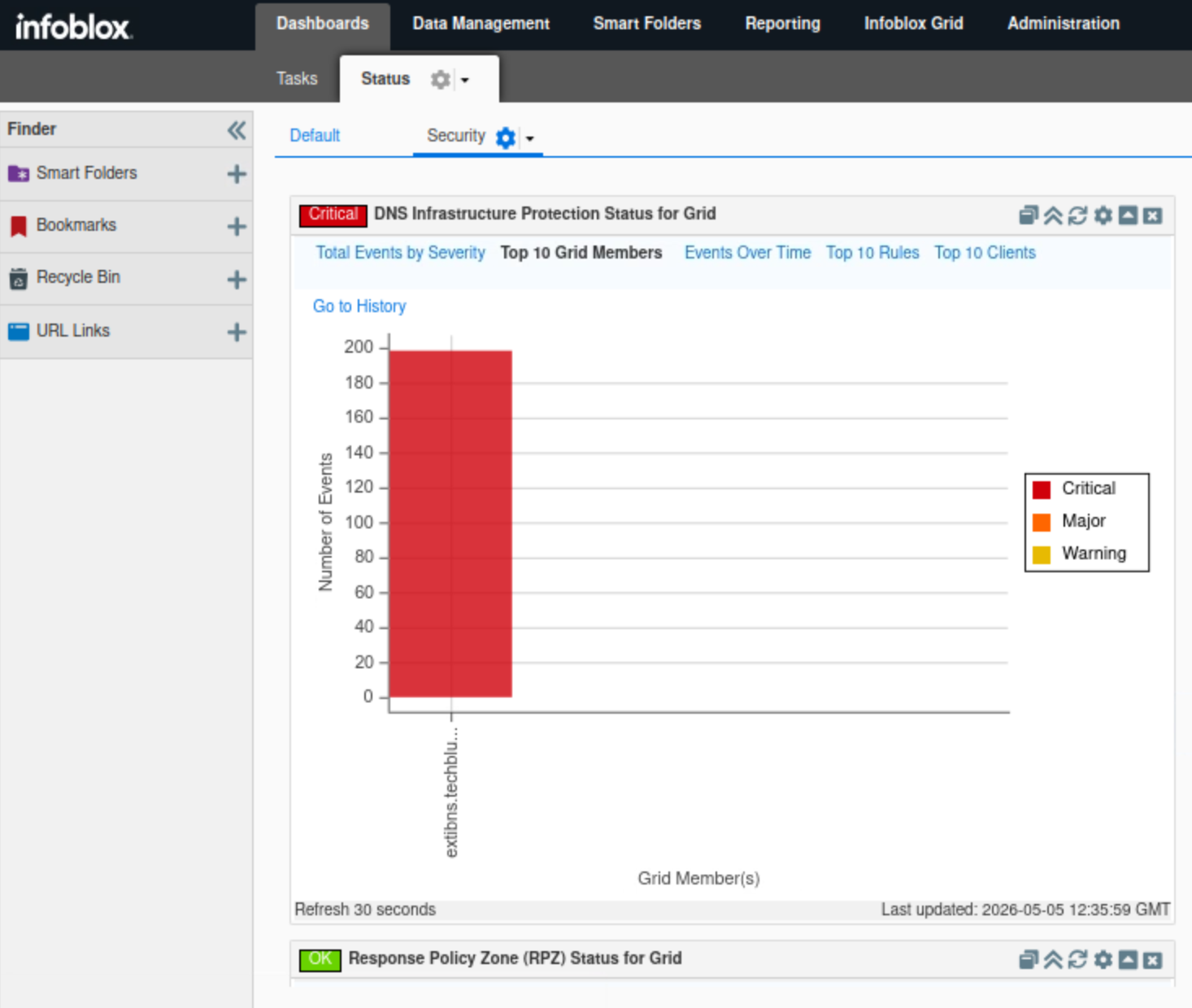Switch to the Default dashboard
1192x1008 pixels.
[315, 136]
